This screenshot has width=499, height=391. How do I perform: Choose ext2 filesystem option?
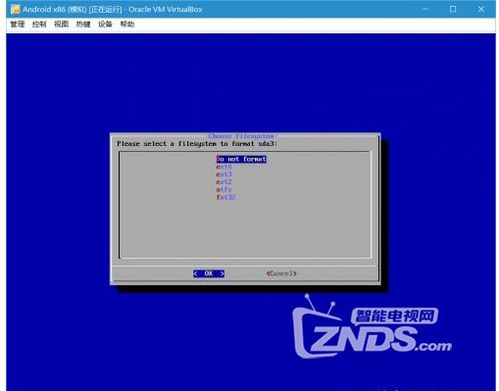pyautogui.click(x=224, y=182)
